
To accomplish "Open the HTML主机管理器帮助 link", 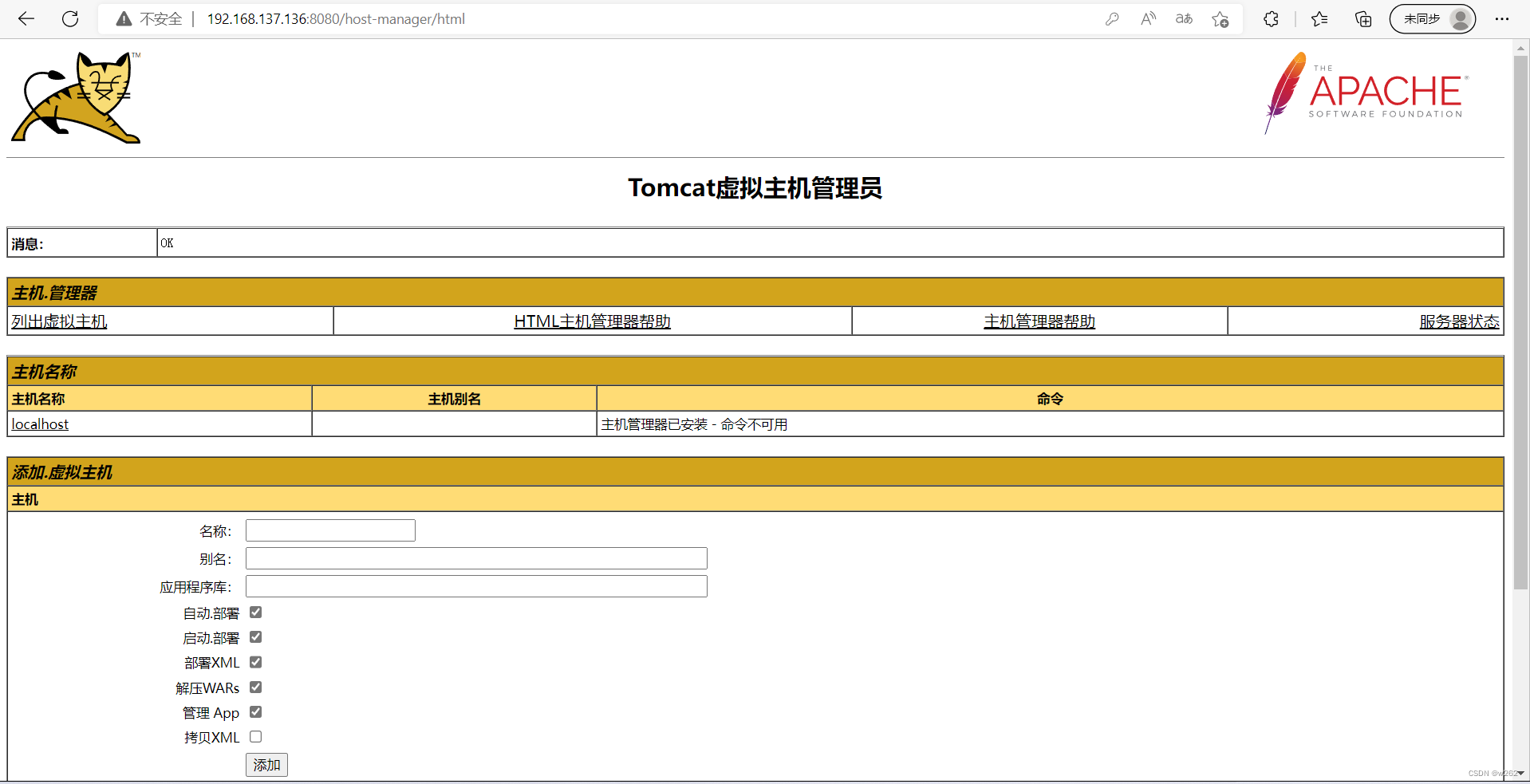I will [x=592, y=321].
